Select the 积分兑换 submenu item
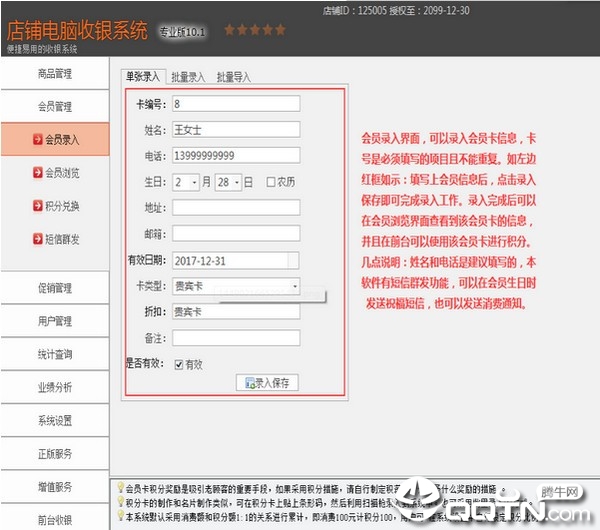The image size is (600, 530). pos(57,206)
